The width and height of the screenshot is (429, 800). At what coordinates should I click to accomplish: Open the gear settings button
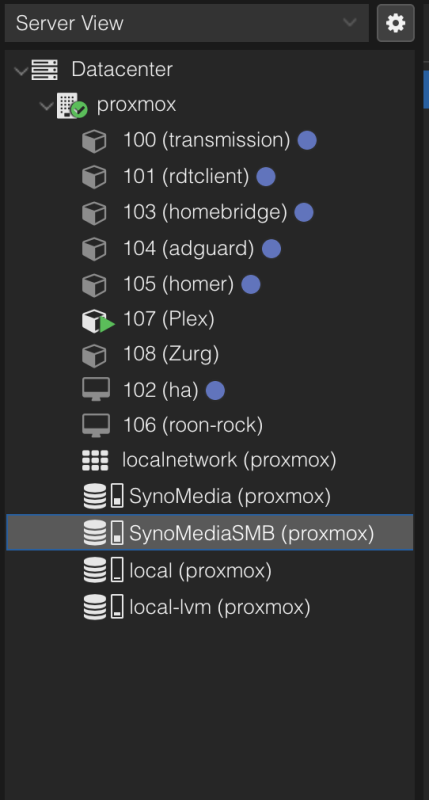tap(395, 23)
